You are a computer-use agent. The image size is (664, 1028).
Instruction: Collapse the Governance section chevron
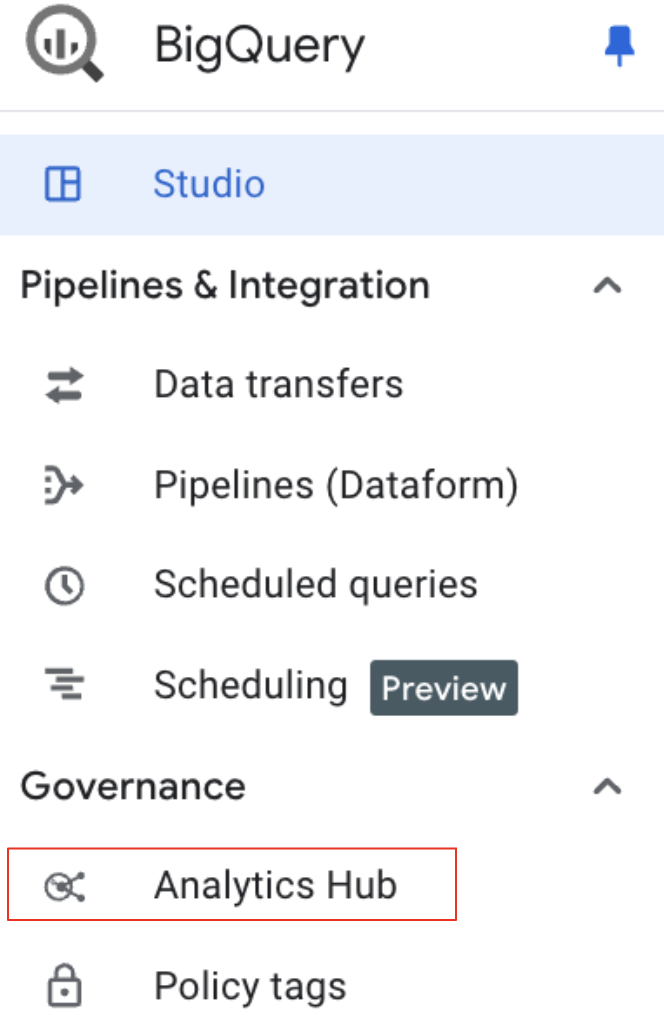607,786
